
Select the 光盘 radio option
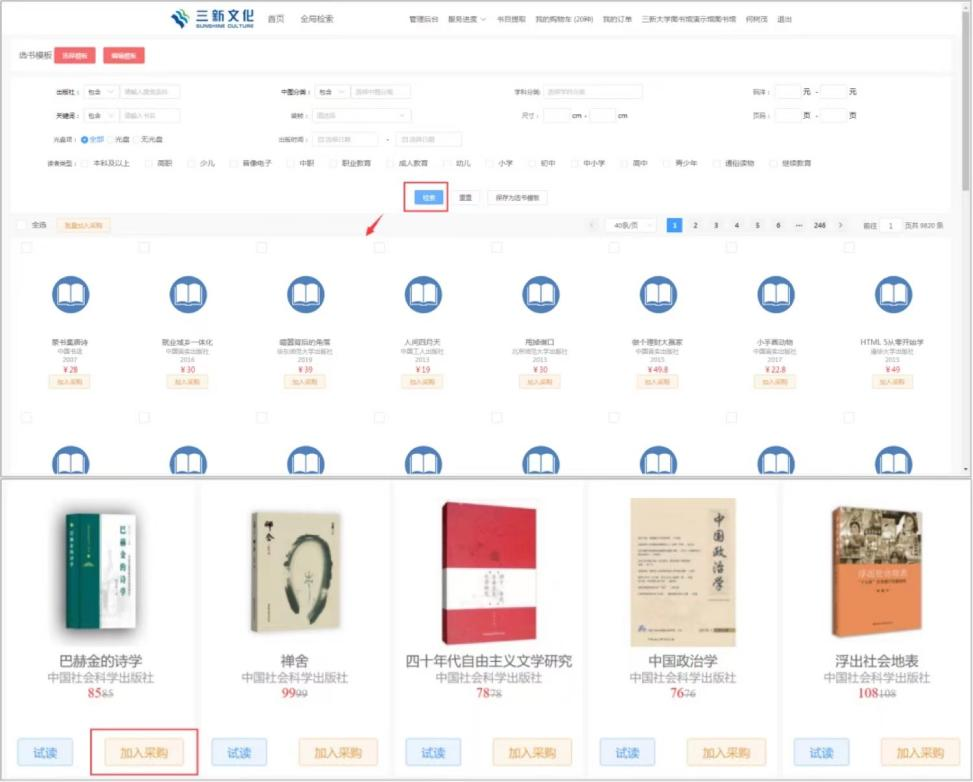click(112, 139)
